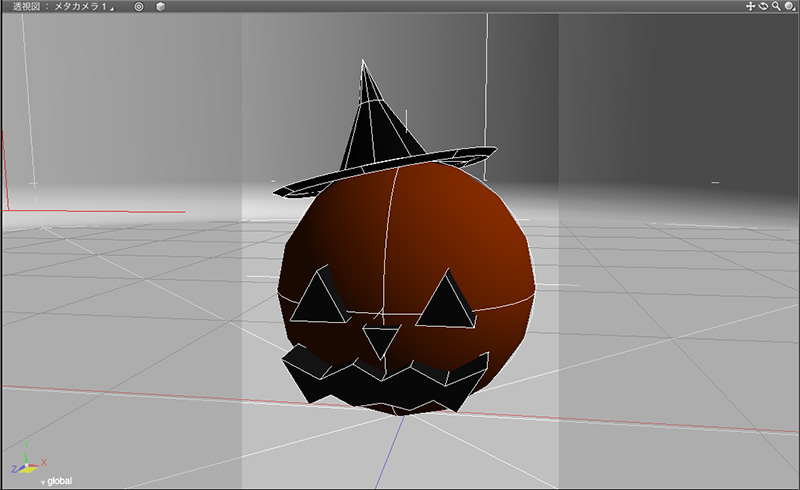The image size is (800, 490).
Task: Open the global coordinate system dropdown
Action: click(x=56, y=481)
